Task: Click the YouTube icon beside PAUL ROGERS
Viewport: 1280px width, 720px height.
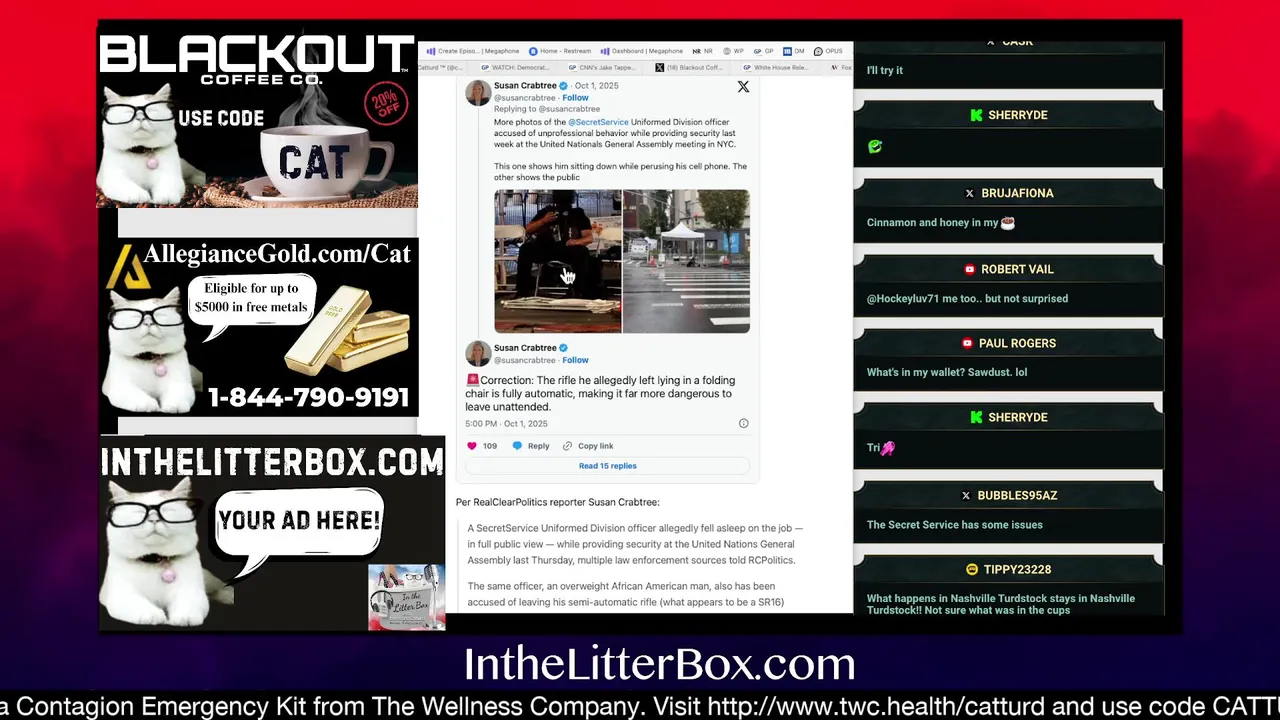Action: (967, 343)
